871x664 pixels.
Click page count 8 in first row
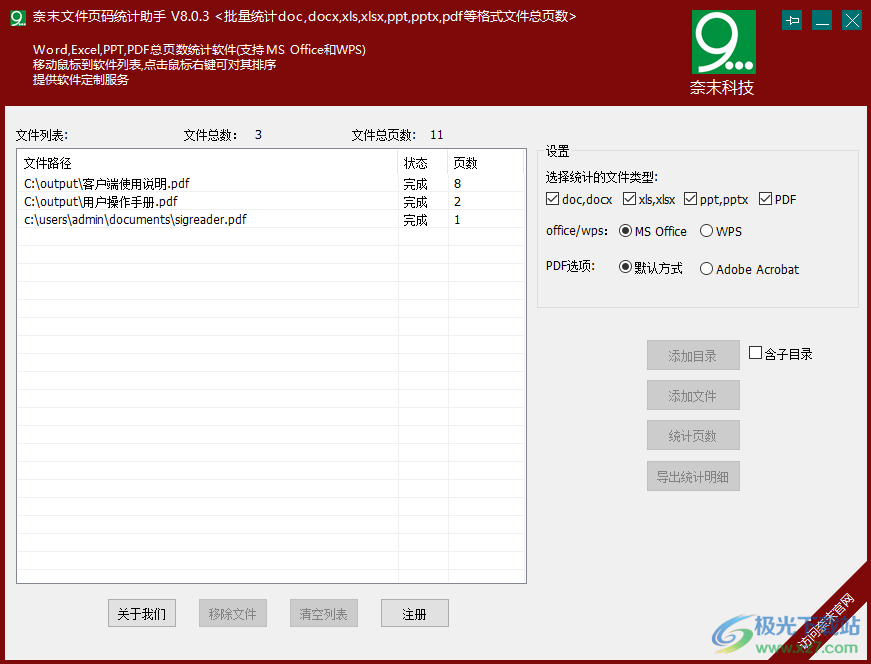coord(457,183)
